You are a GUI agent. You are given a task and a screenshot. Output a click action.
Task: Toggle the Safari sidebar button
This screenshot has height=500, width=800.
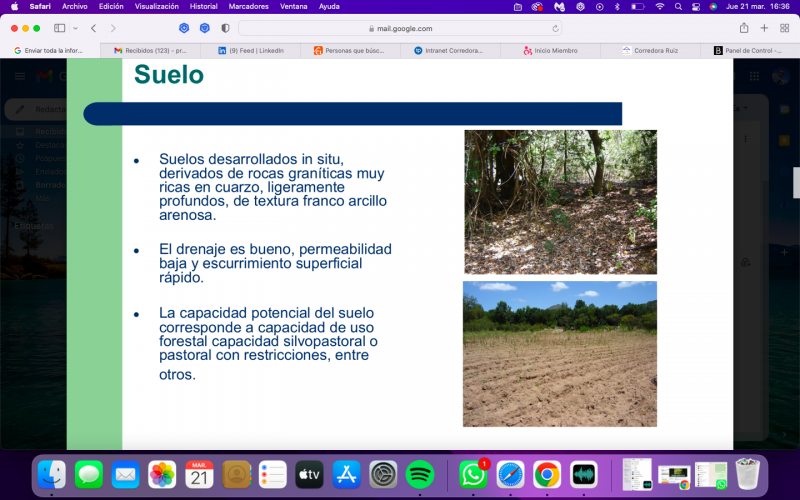[x=60, y=28]
